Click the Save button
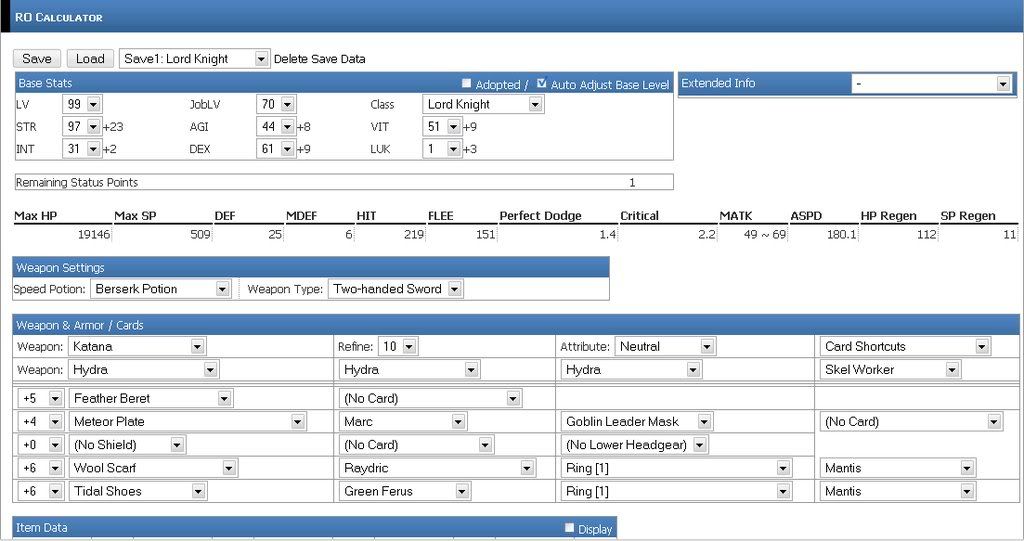This screenshot has height=541, width=1024. click(36, 59)
